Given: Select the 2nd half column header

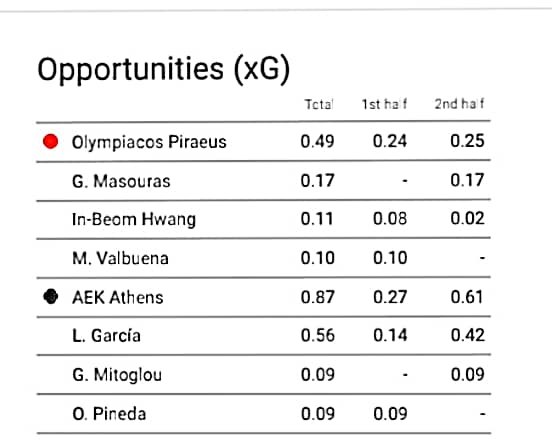Looking at the screenshot, I should click(459, 104).
